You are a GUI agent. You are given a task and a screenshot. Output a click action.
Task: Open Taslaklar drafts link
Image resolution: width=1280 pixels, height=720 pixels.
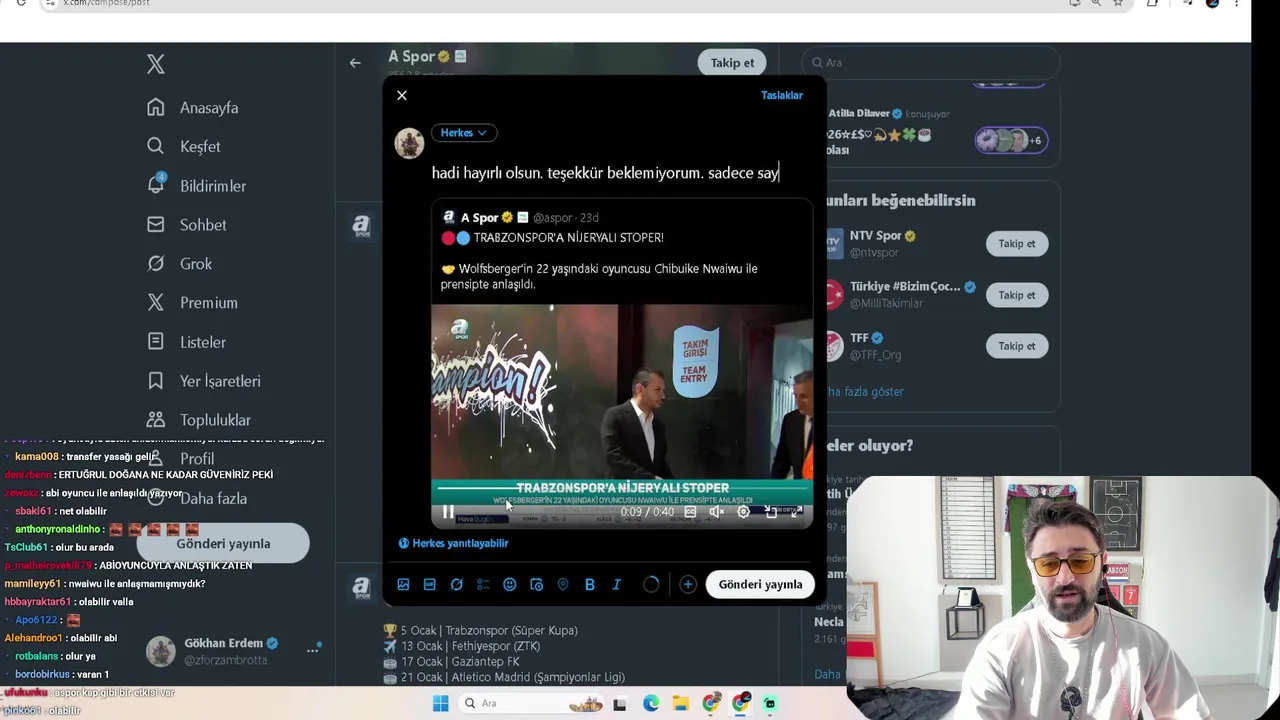782,95
